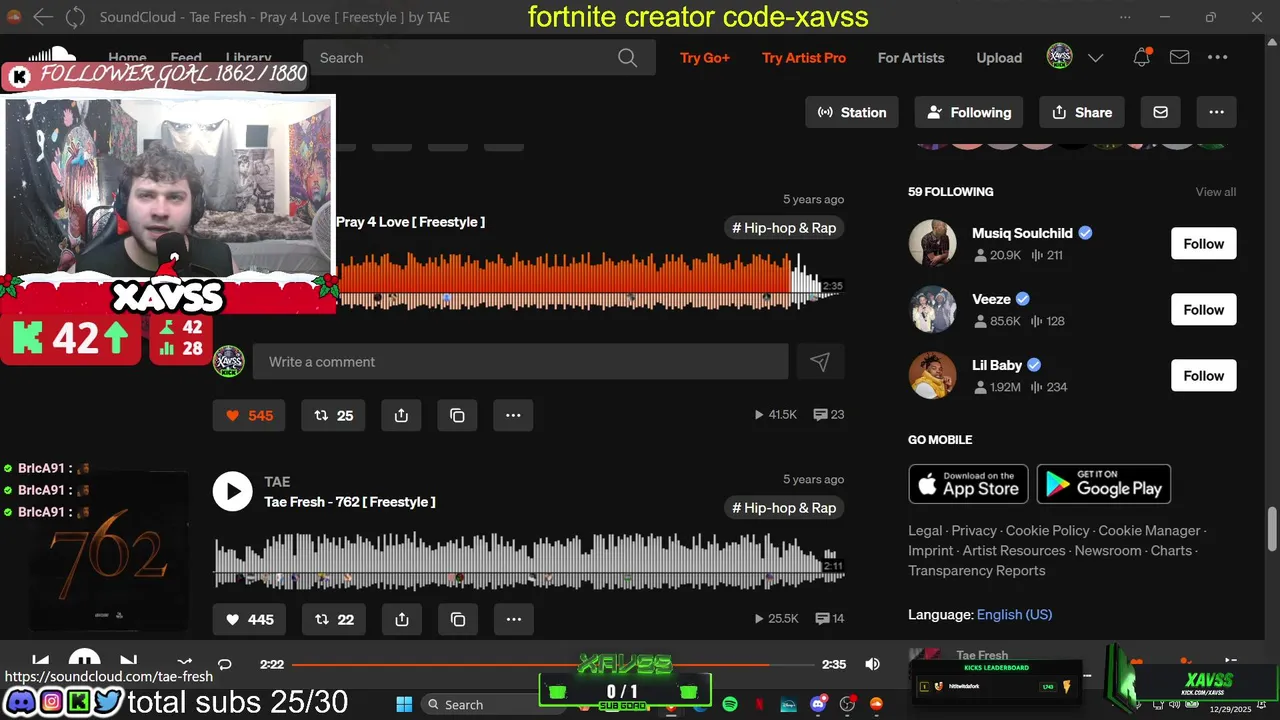This screenshot has width=1280, height=720.
Task: Open the Windows Start menu
Action: (404, 704)
